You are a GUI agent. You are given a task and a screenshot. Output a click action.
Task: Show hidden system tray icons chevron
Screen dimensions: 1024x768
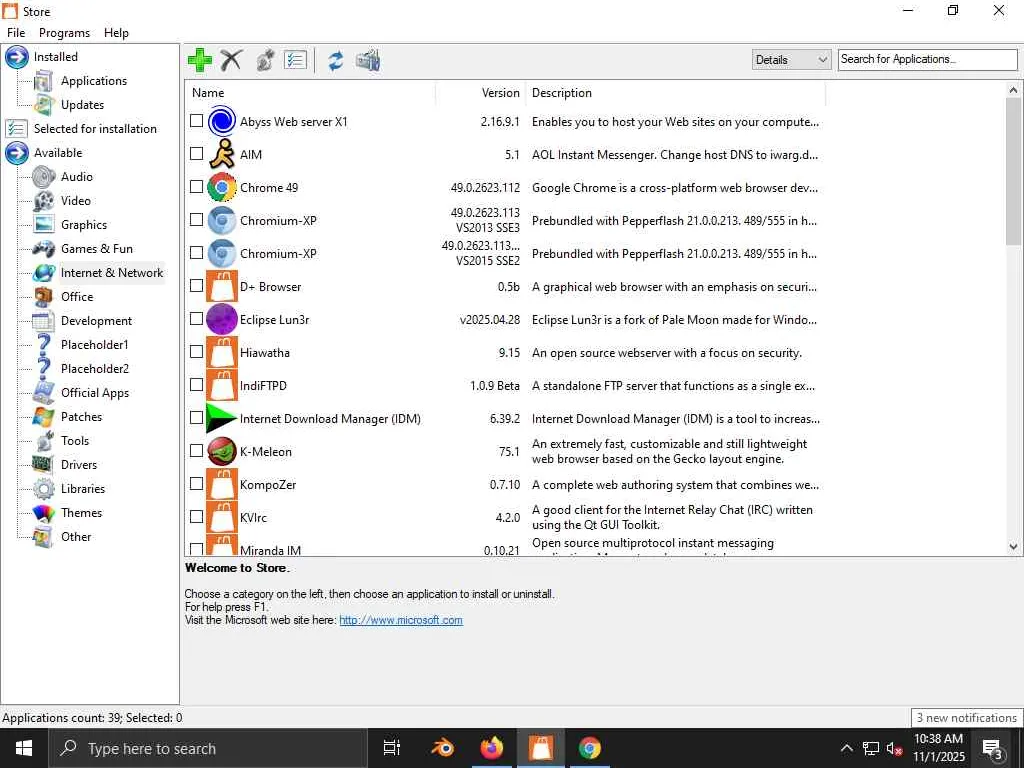click(x=846, y=748)
